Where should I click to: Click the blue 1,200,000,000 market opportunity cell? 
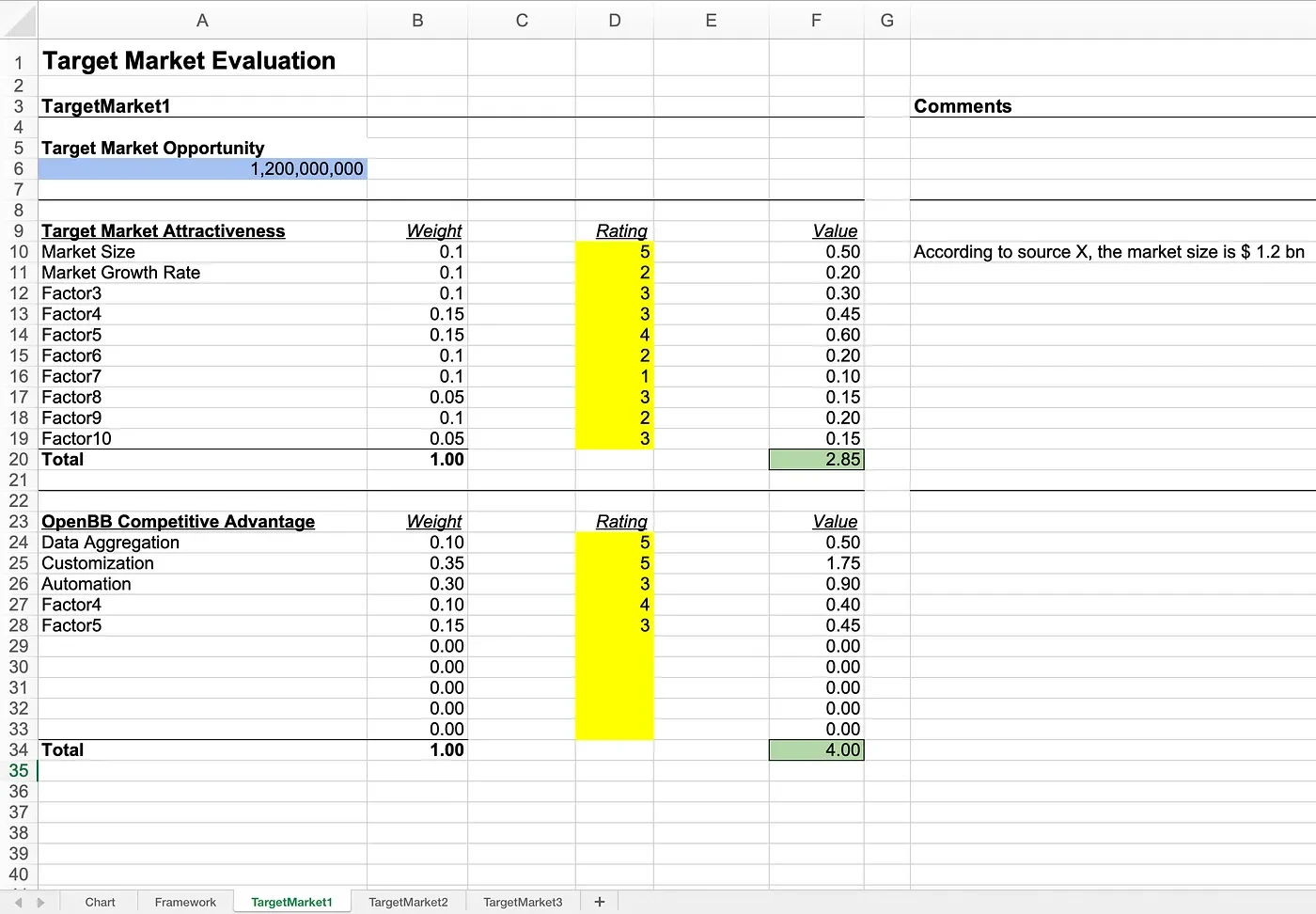pyautogui.click(x=202, y=169)
